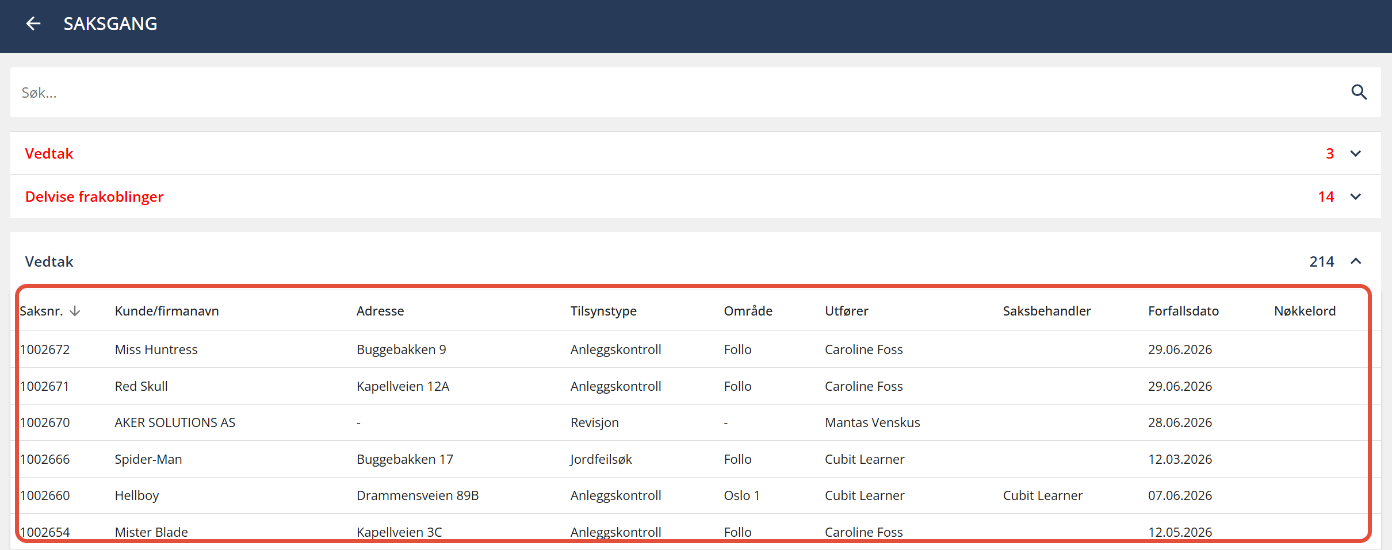Sort by Saksbehandler column header
The height and width of the screenshot is (550, 1392).
pyautogui.click(x=1047, y=311)
